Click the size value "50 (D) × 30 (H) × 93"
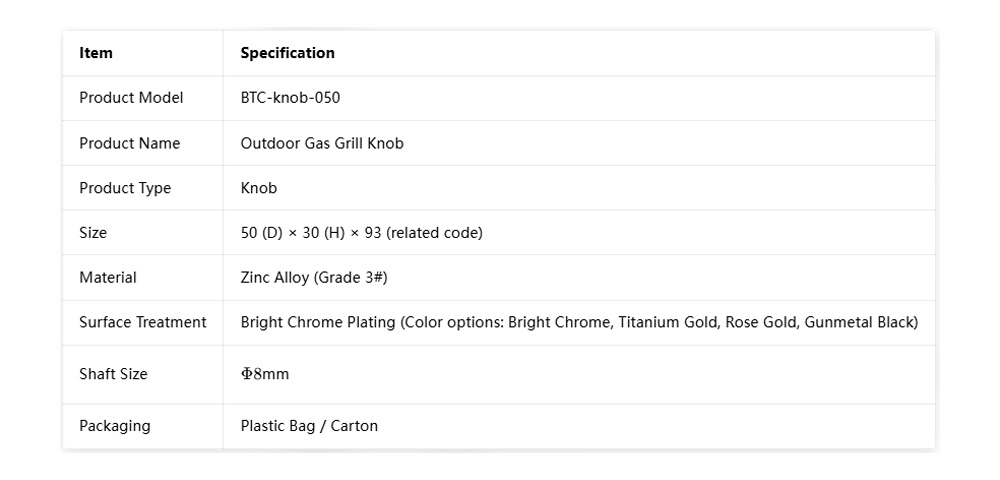 [312, 233]
